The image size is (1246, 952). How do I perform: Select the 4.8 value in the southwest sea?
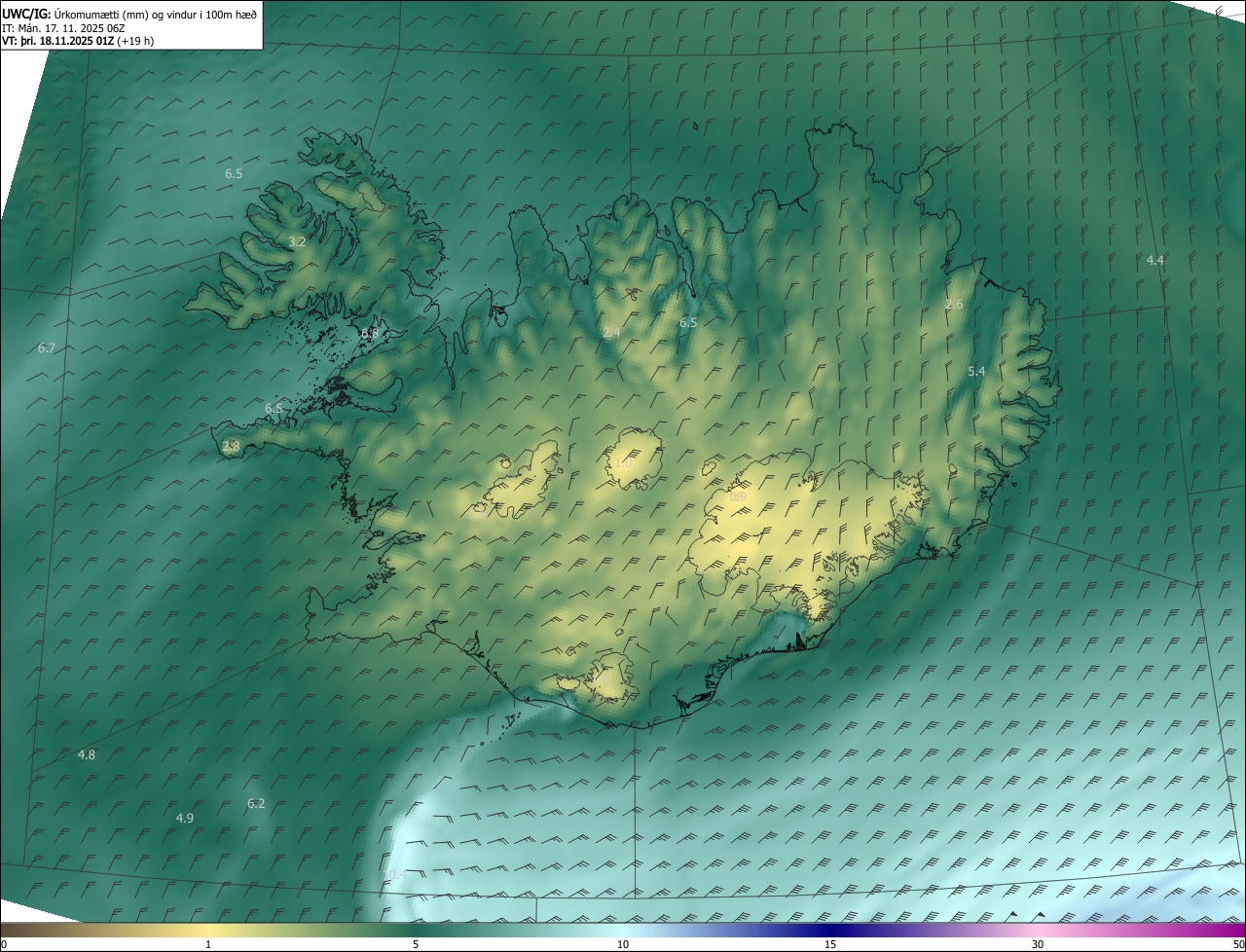87,754
